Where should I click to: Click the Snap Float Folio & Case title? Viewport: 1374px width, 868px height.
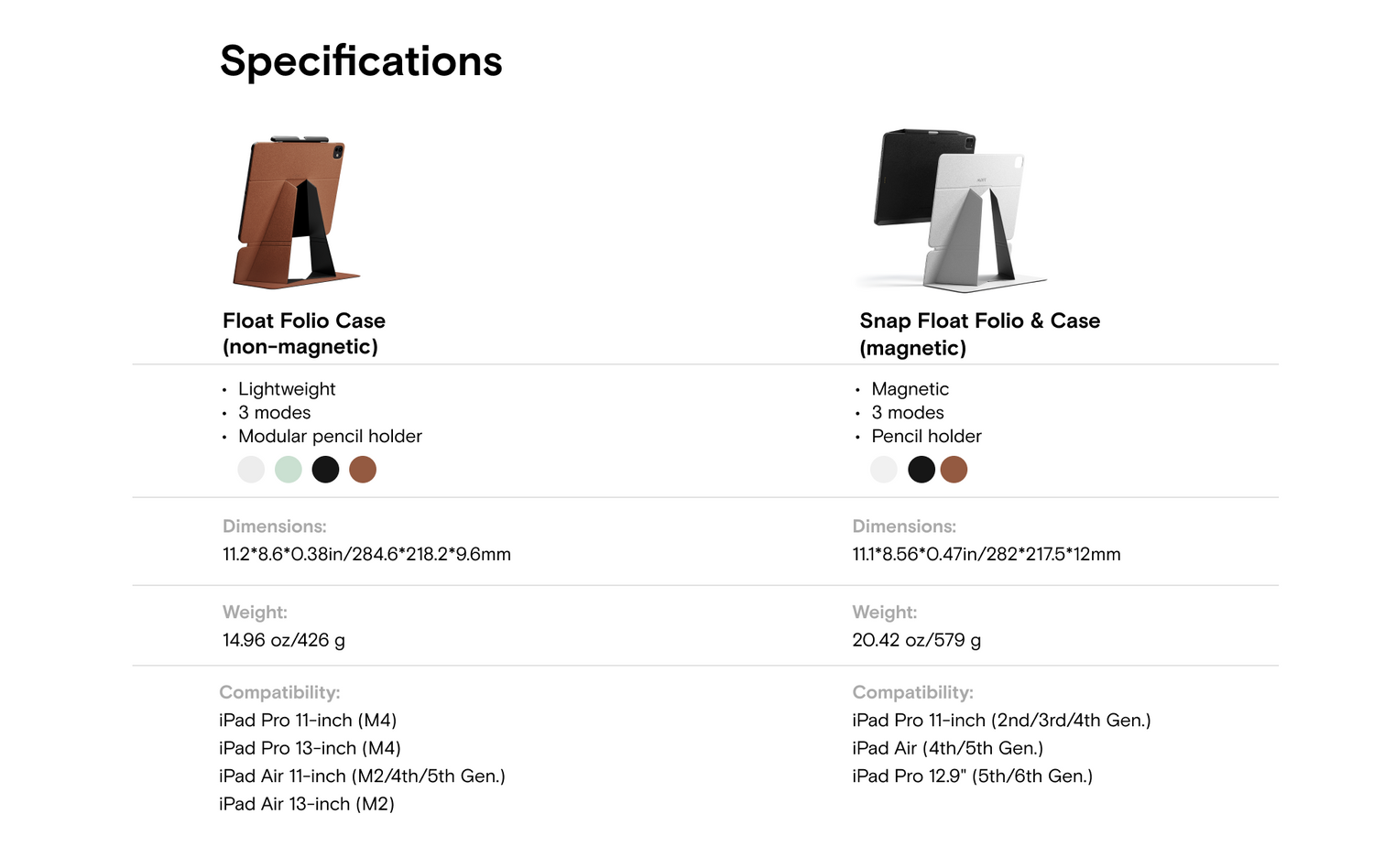click(x=979, y=333)
